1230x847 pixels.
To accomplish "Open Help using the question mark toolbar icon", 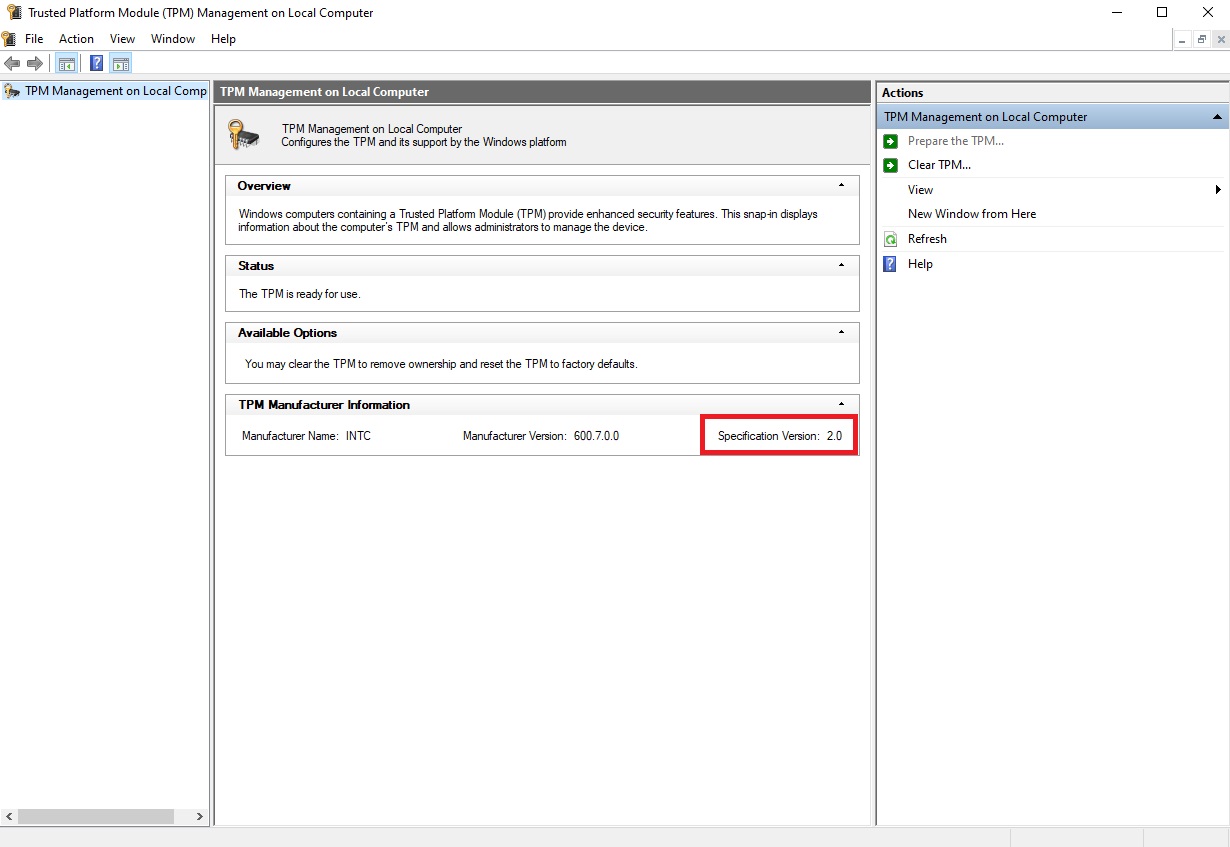I will 95,63.
